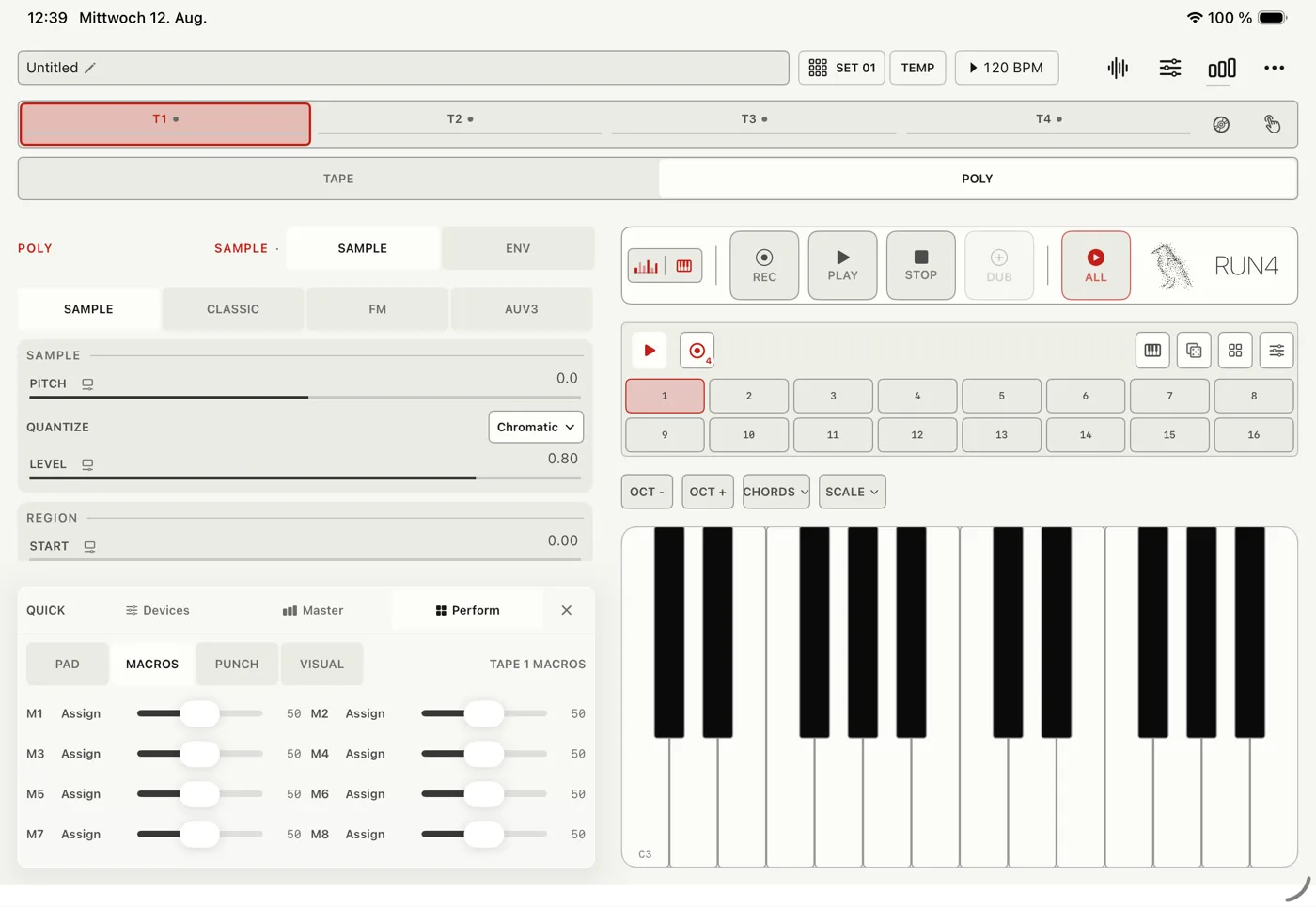Click the level meters icon in top bar
The height and width of the screenshot is (907, 1316).
click(x=1222, y=68)
